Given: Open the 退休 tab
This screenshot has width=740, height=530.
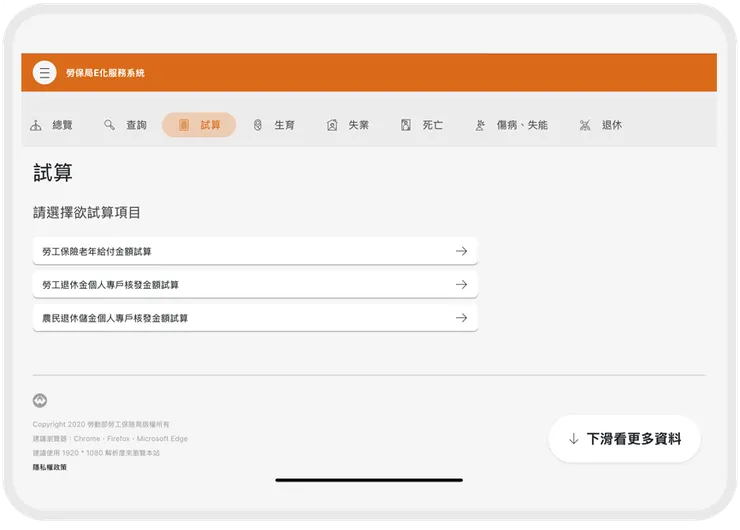Looking at the screenshot, I should [x=601, y=125].
